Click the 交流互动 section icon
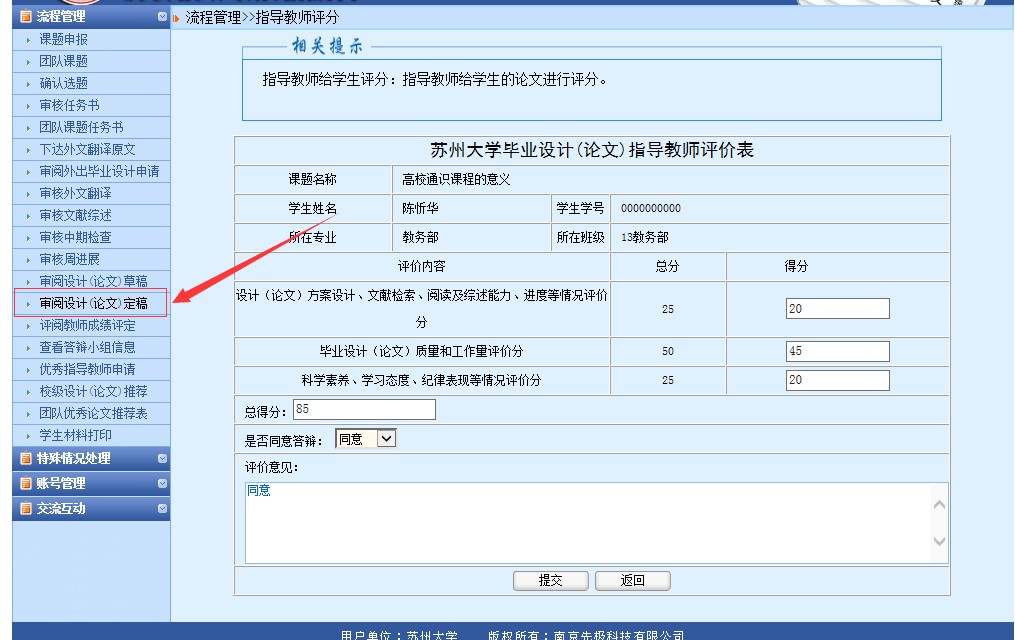The height and width of the screenshot is (640, 1015). (26, 508)
